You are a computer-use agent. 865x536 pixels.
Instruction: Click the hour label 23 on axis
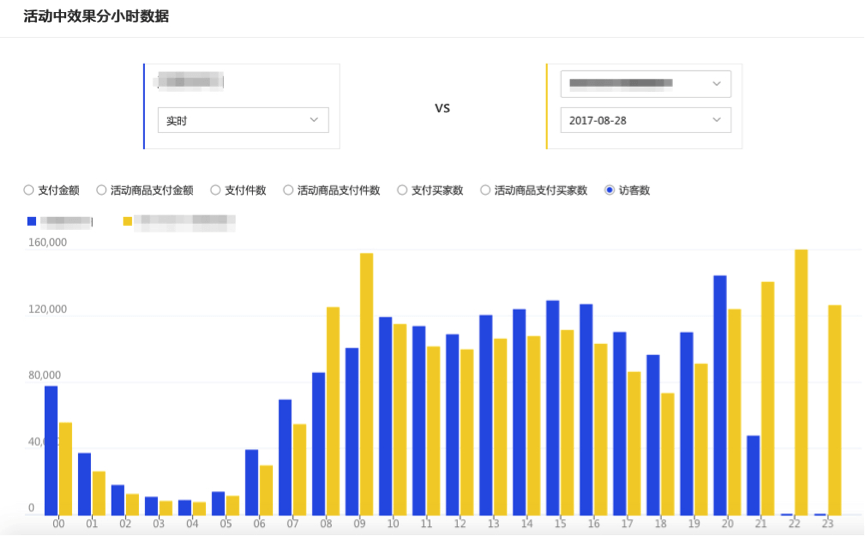pos(827,524)
